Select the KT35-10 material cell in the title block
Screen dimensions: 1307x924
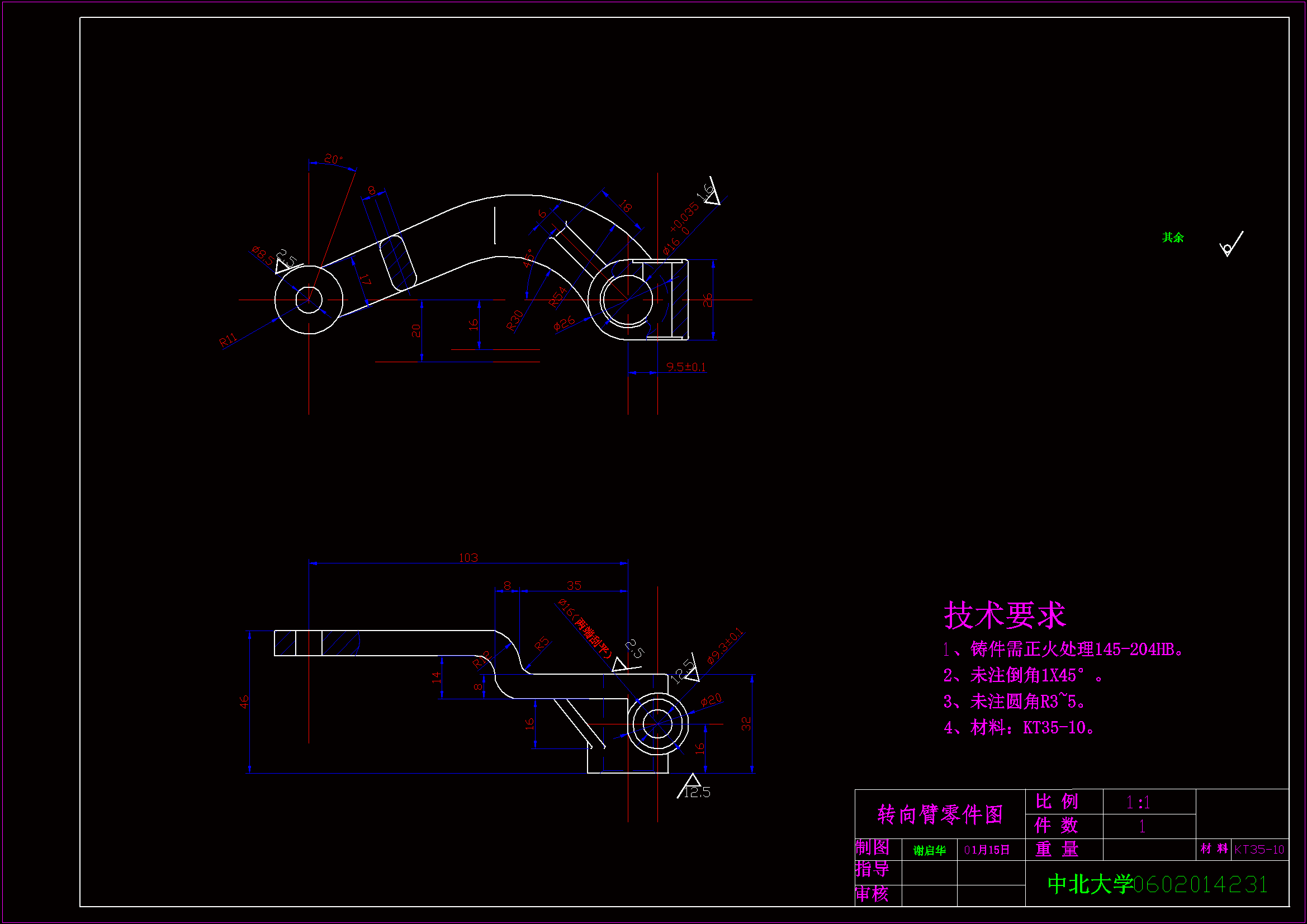click(1259, 850)
